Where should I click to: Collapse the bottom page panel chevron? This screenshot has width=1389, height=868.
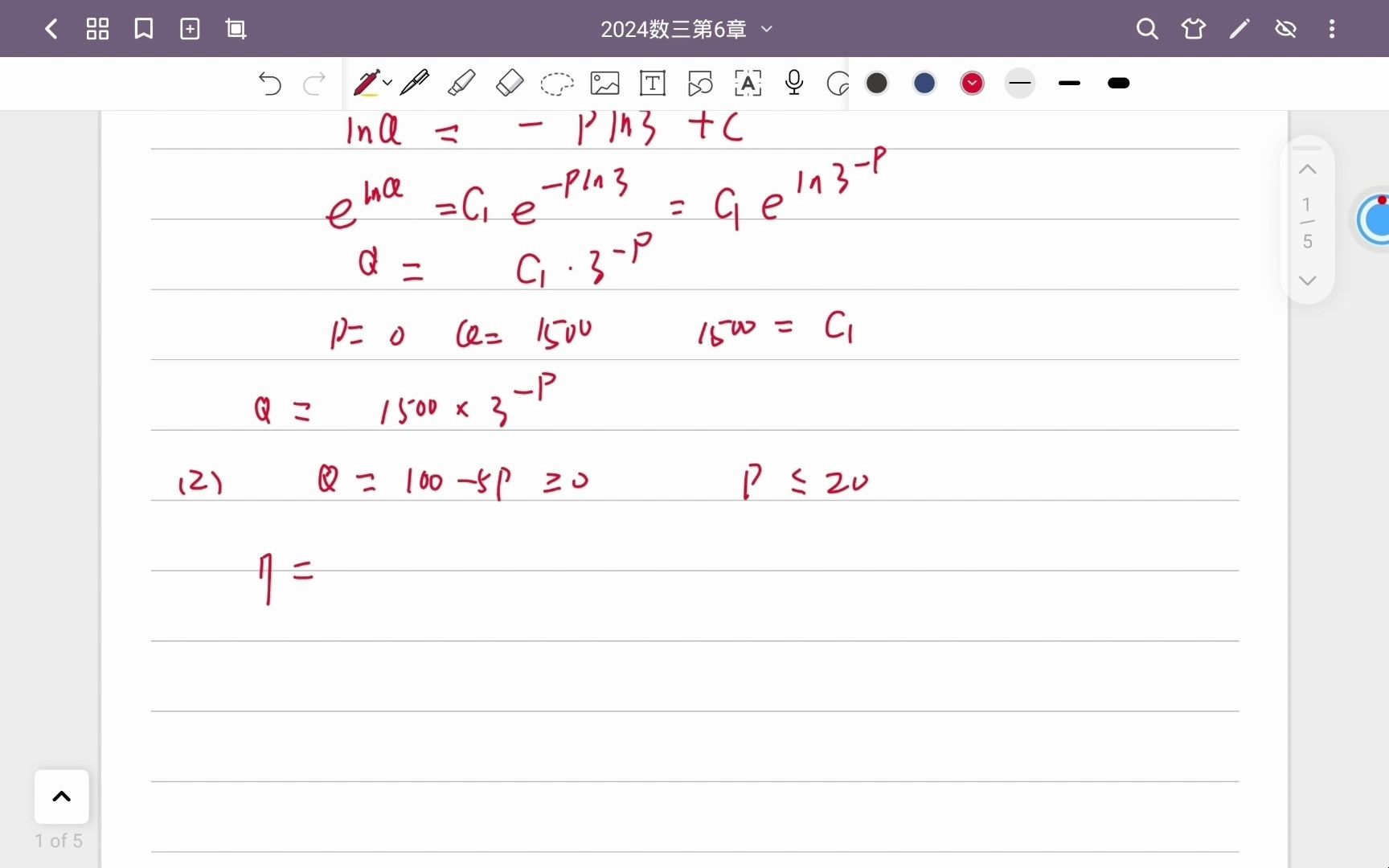pyautogui.click(x=61, y=796)
